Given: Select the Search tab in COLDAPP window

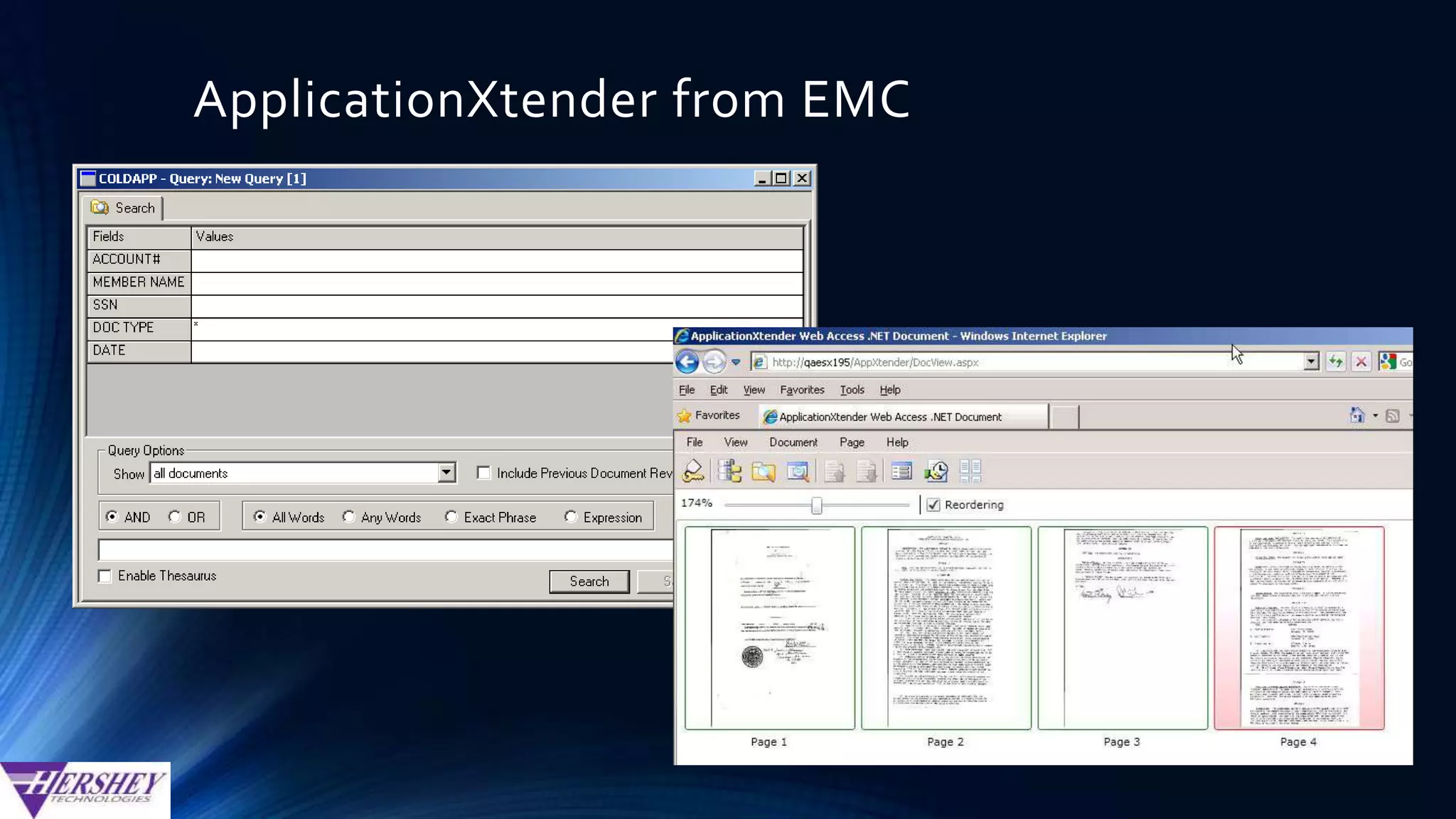Looking at the screenshot, I should [x=124, y=208].
